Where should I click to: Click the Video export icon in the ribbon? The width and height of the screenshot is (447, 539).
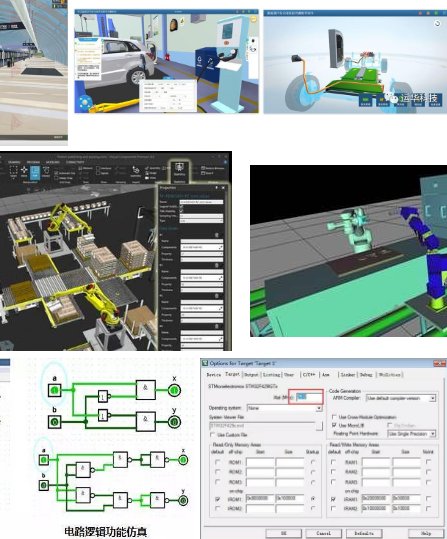point(151,178)
